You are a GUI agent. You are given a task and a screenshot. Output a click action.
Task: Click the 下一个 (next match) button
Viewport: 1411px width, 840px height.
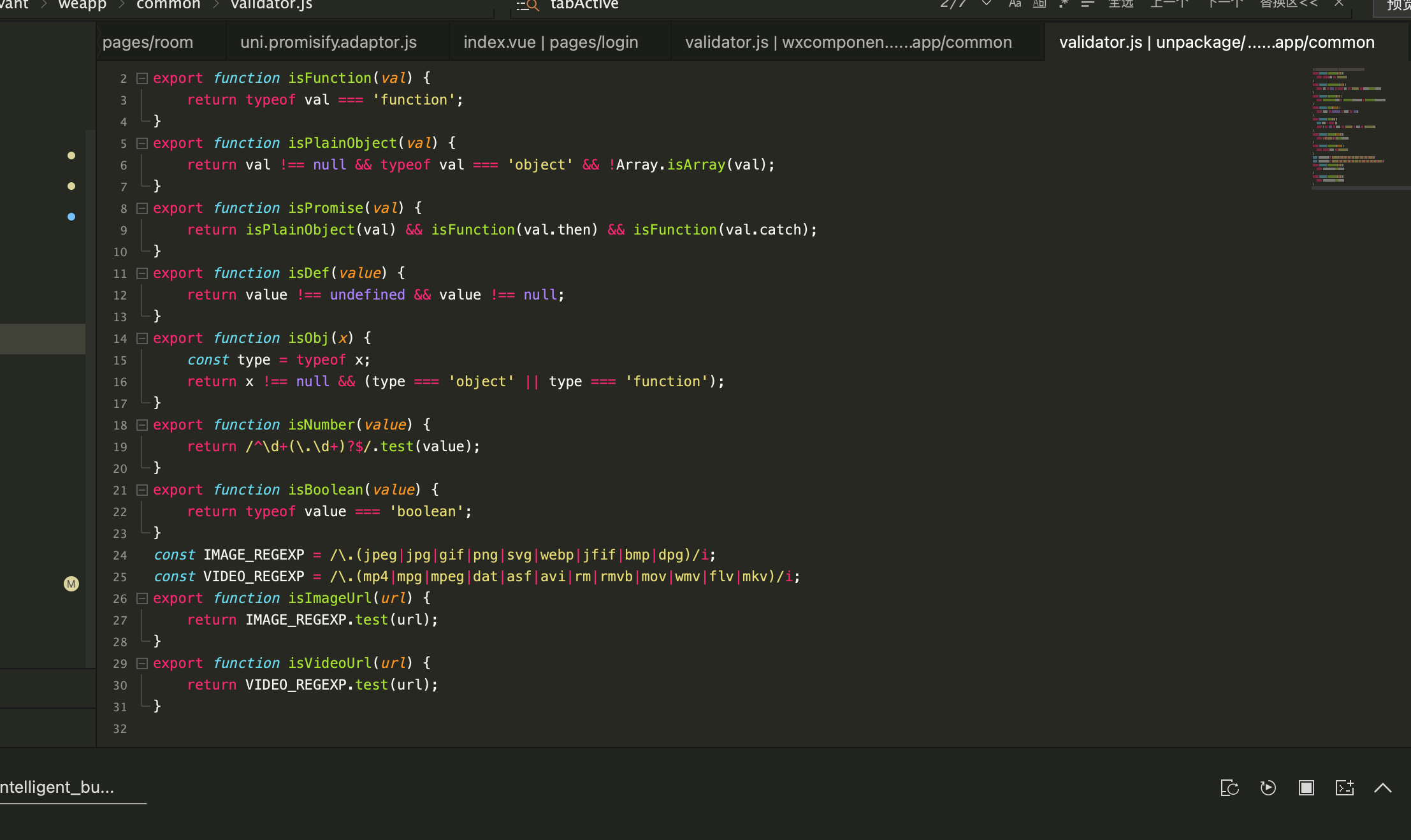click(1225, 4)
